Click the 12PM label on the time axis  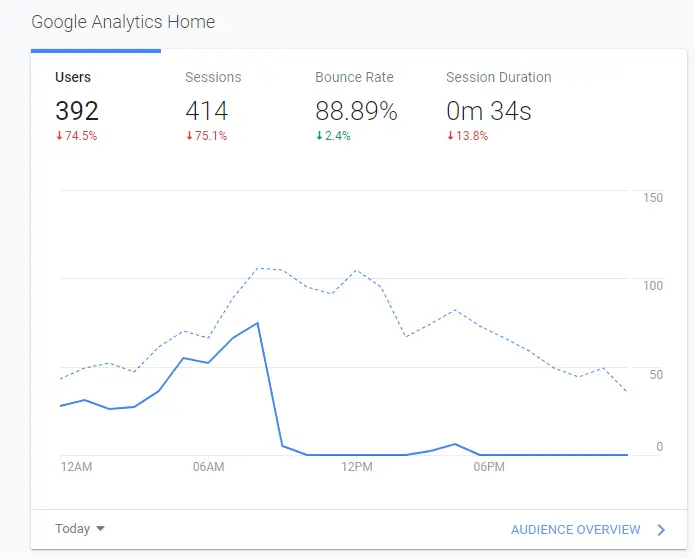pos(356,467)
